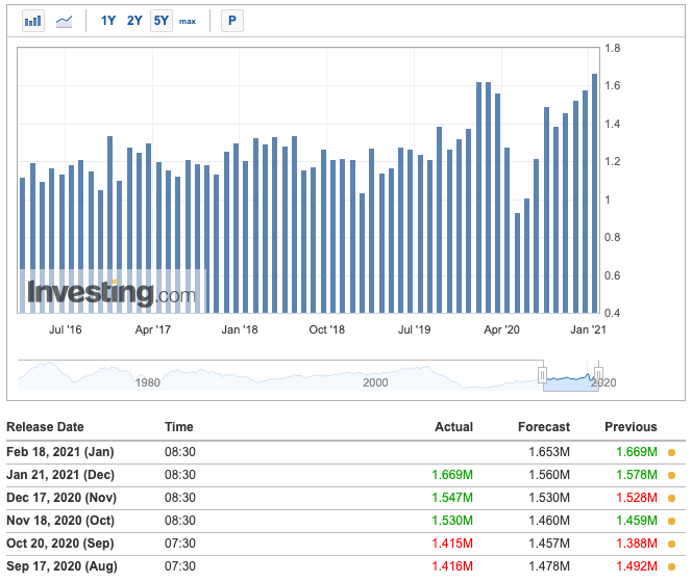The height and width of the screenshot is (581, 691).
Task: Click the tallest bar near Jan '21
Action: (x=594, y=194)
